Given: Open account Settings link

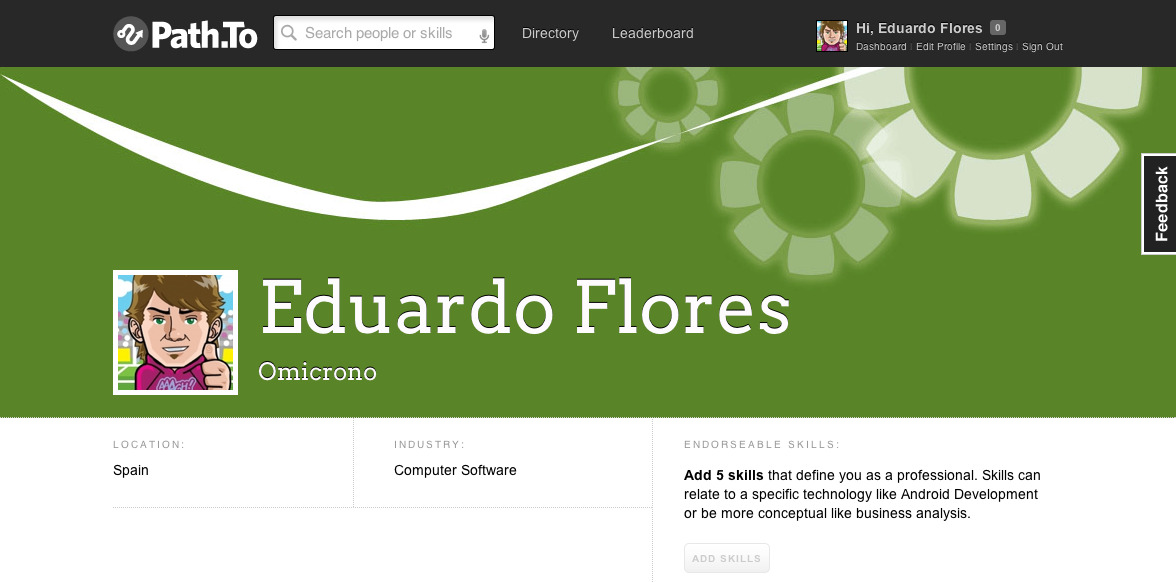Looking at the screenshot, I should pyautogui.click(x=993, y=47).
